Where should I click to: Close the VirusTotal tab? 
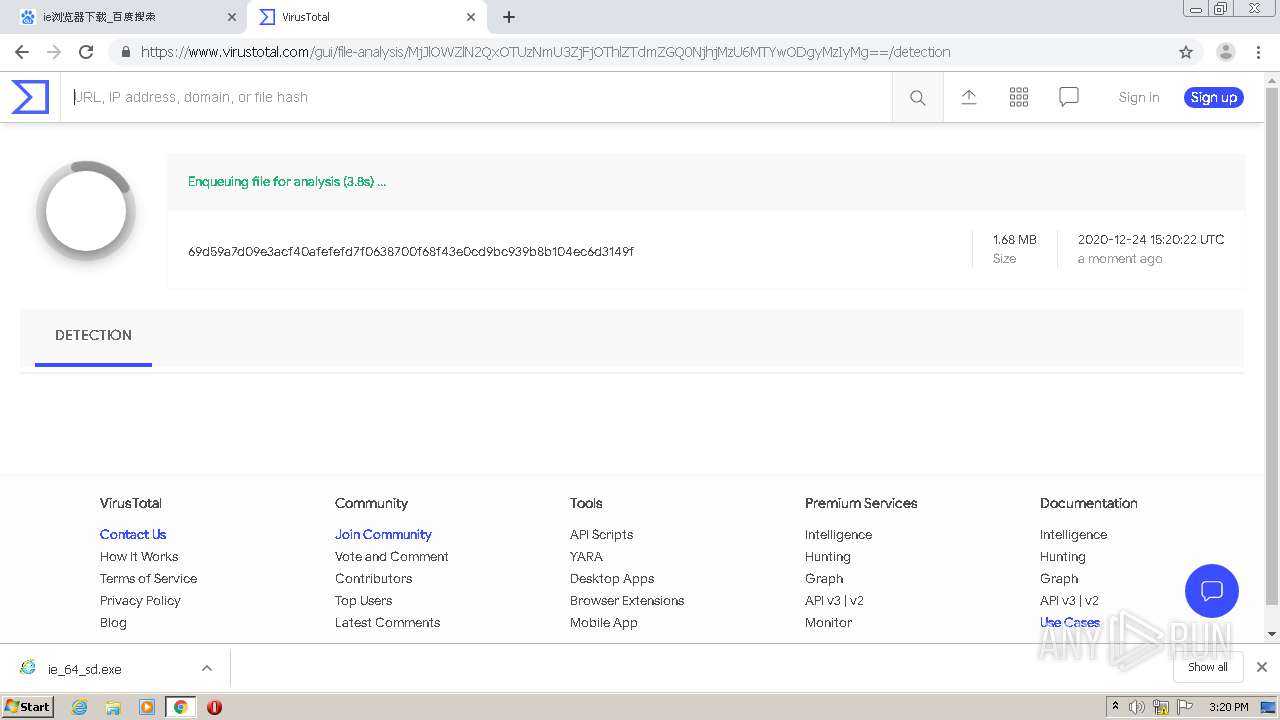tap(471, 17)
